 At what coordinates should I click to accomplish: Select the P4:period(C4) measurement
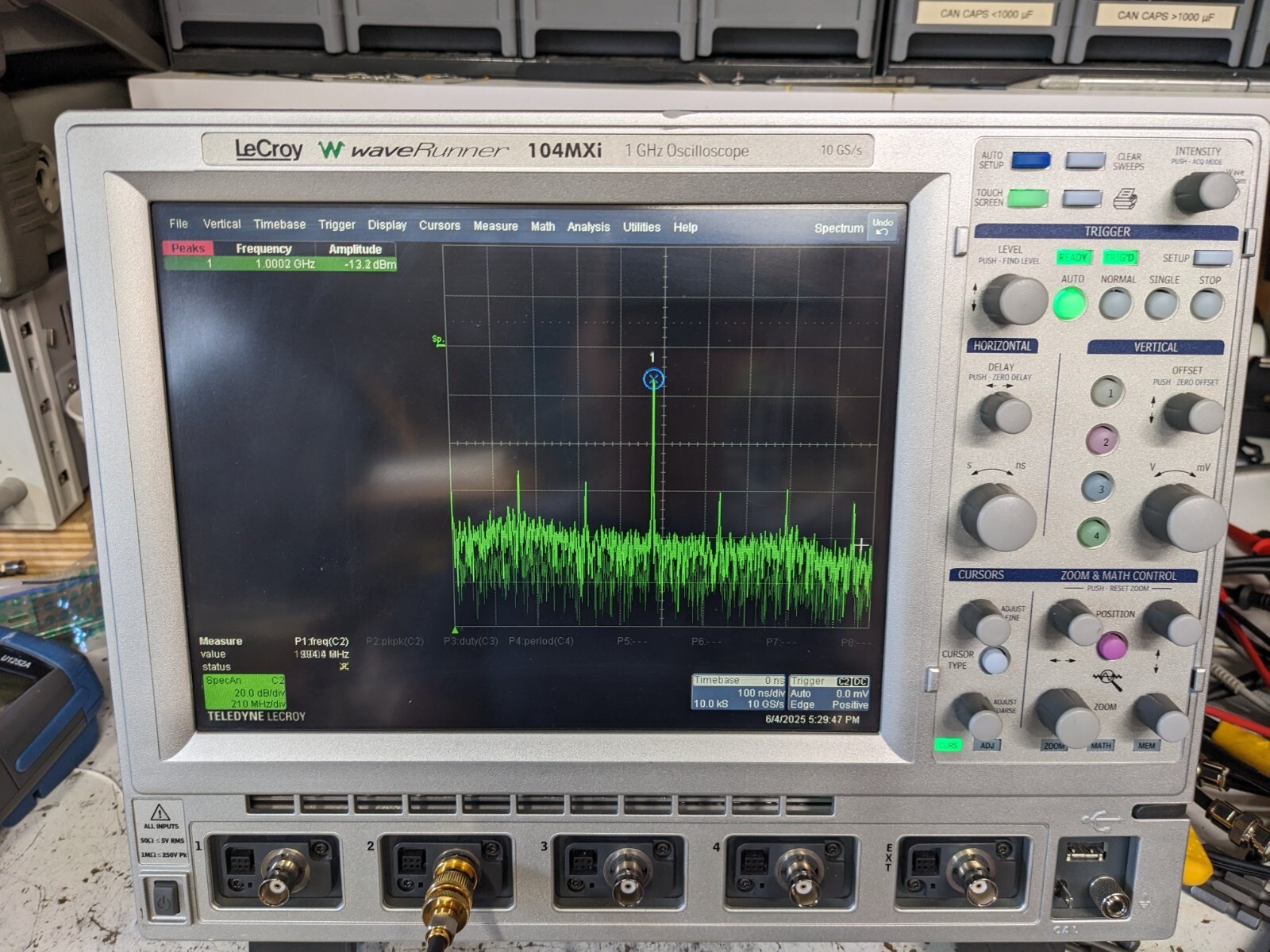(541, 641)
